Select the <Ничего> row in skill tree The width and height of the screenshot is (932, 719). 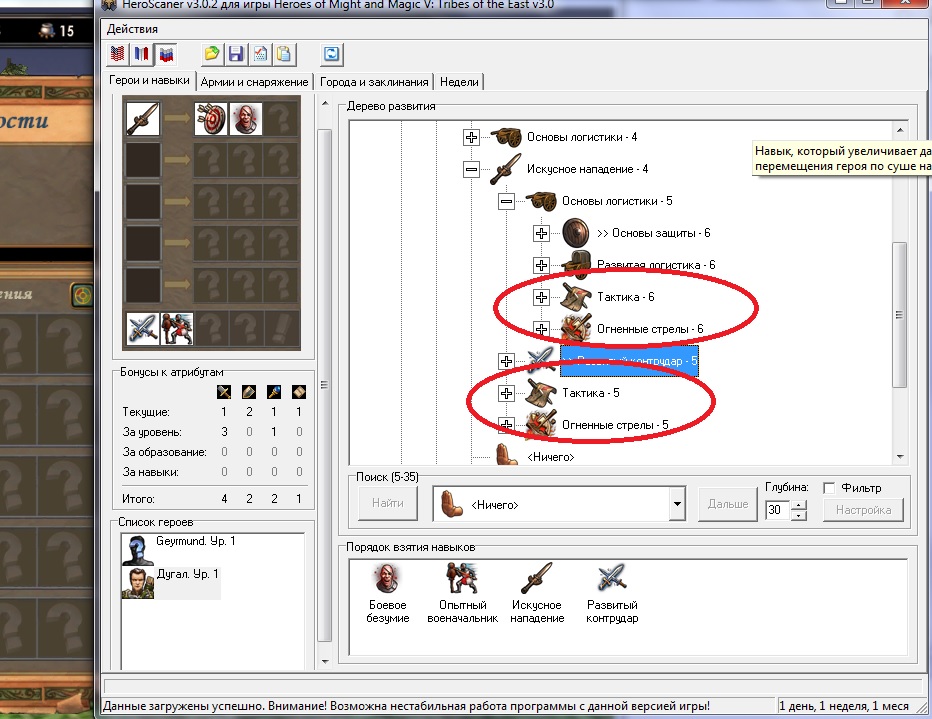(x=550, y=457)
